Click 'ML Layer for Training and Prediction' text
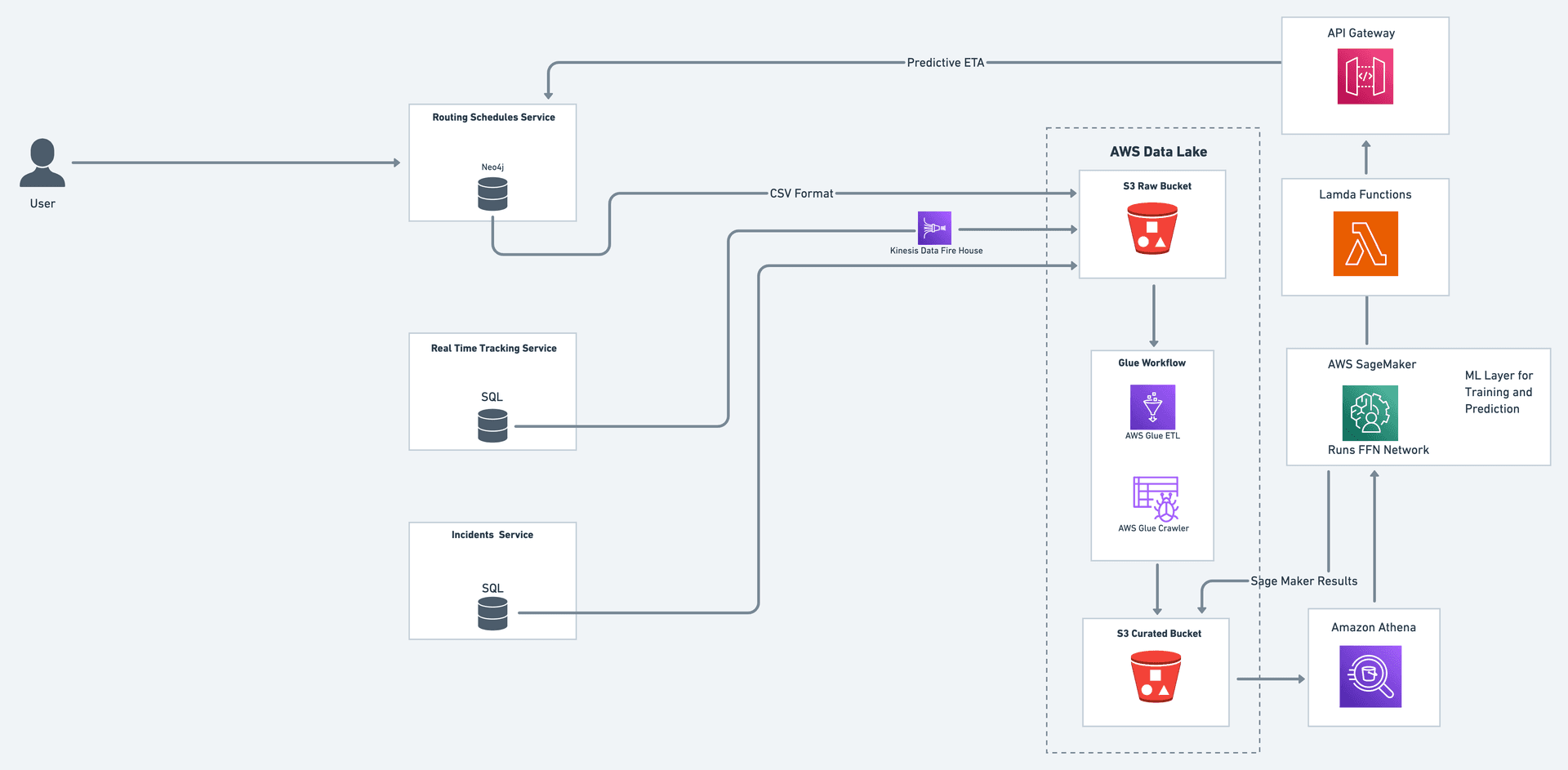Screen dimensions: 1568x770 [1499, 392]
